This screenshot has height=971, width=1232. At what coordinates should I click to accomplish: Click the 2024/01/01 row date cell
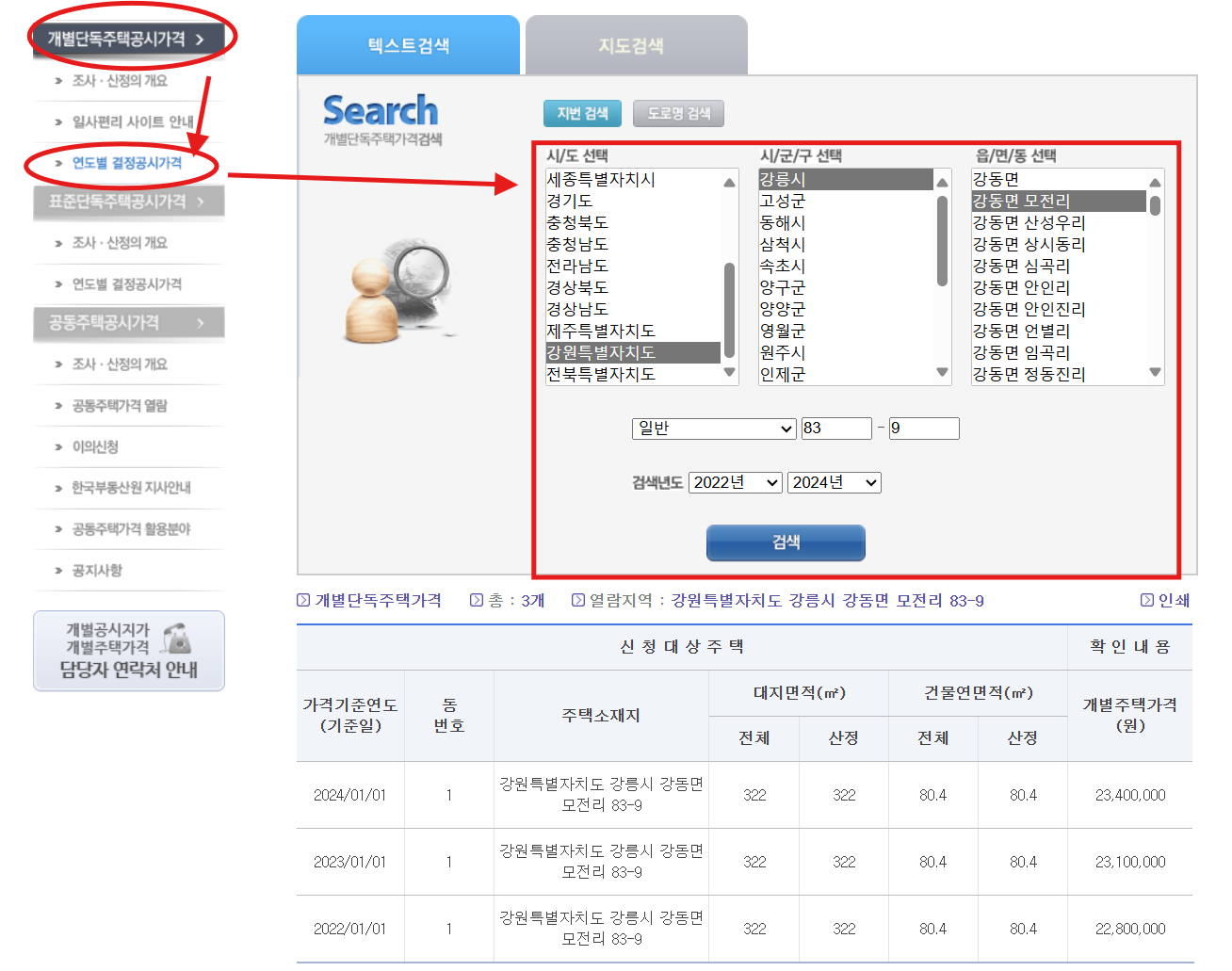(x=350, y=795)
